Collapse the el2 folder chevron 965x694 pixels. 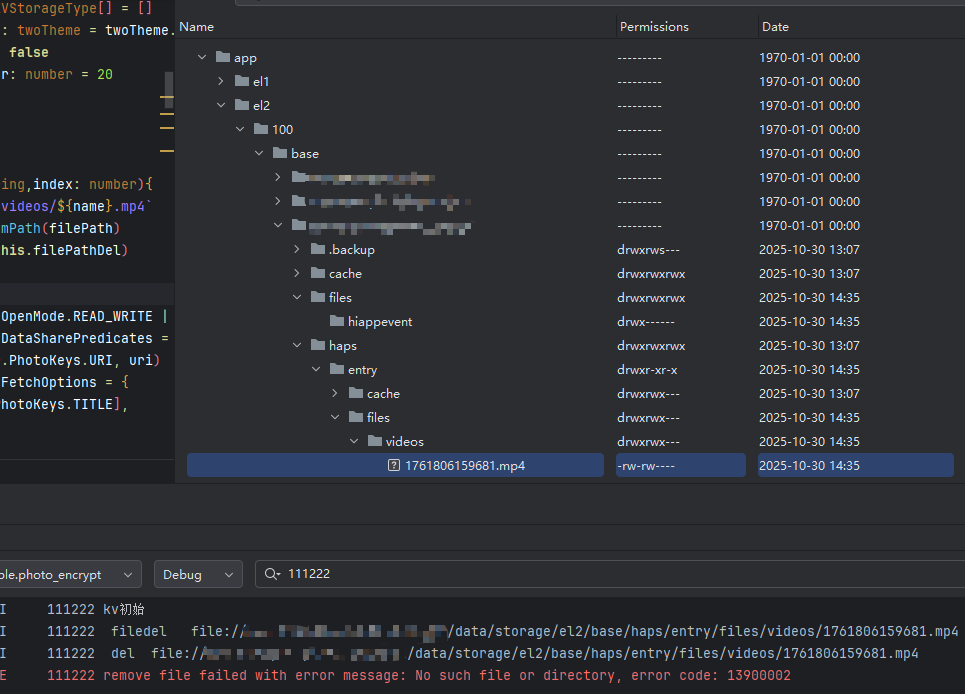tap(221, 105)
